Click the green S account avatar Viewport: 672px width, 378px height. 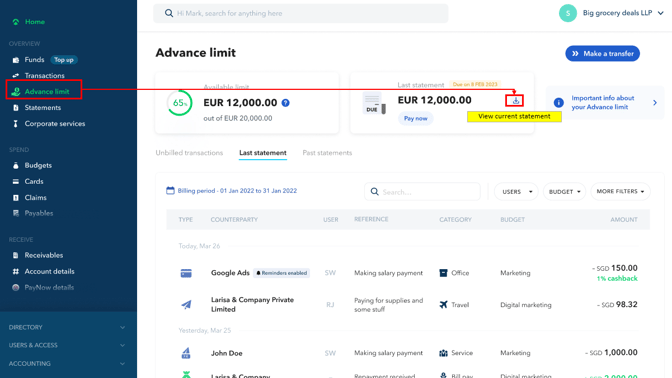click(x=567, y=13)
